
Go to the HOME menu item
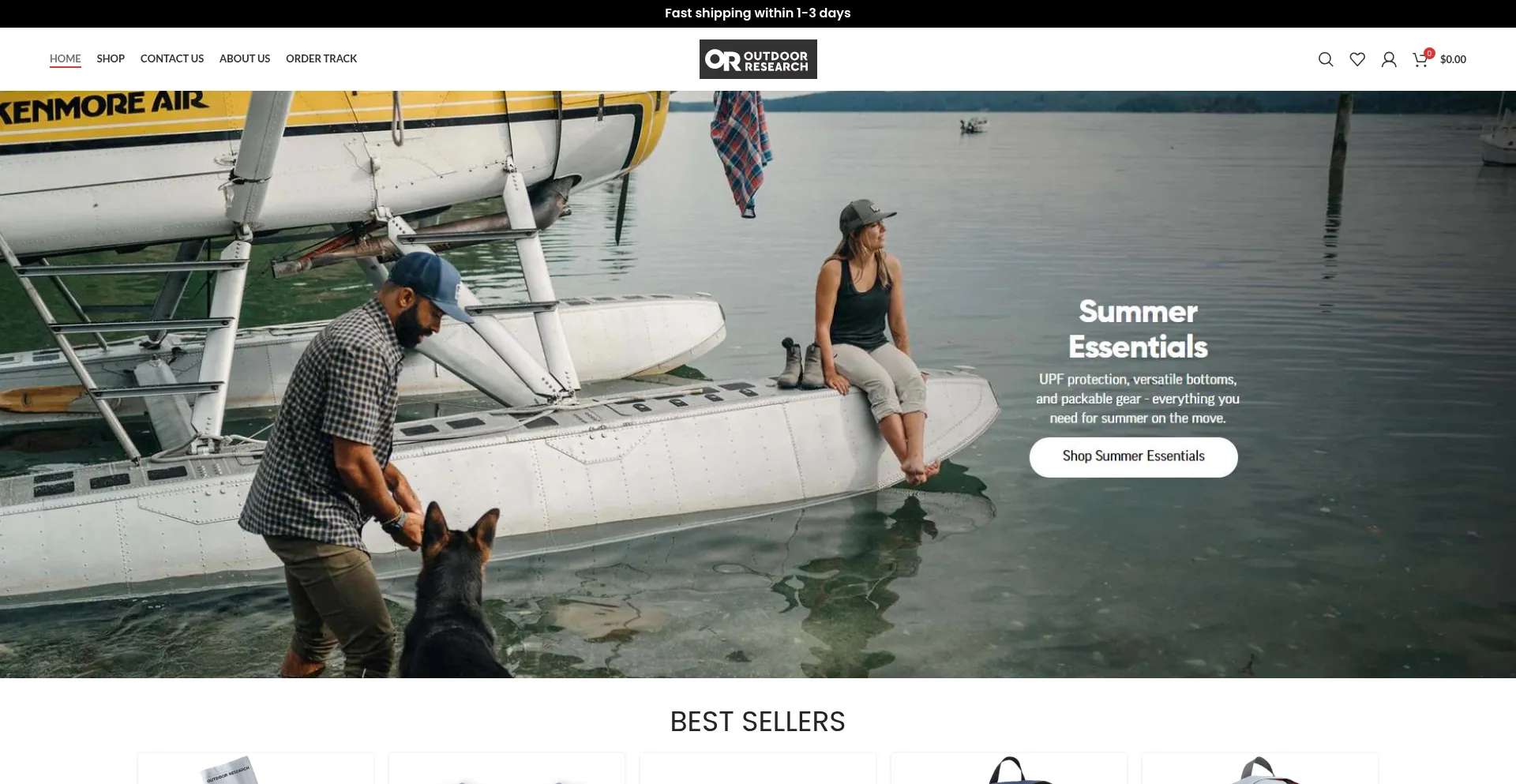click(66, 58)
